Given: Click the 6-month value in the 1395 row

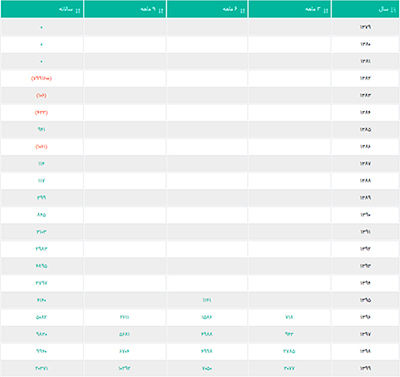Looking at the screenshot, I should coord(207,300).
